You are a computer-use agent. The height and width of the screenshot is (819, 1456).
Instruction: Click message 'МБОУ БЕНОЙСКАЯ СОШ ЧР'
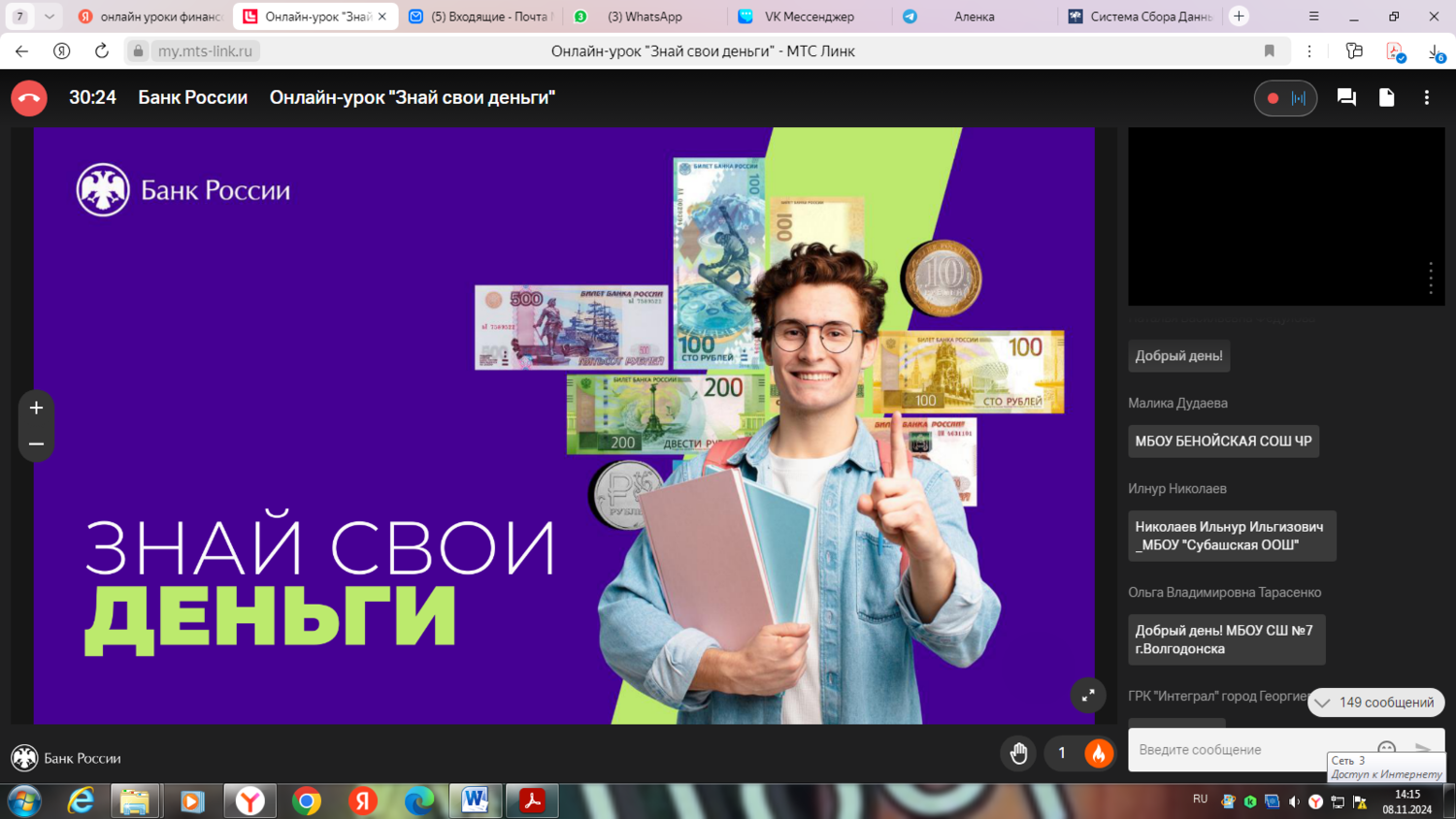tap(1223, 442)
